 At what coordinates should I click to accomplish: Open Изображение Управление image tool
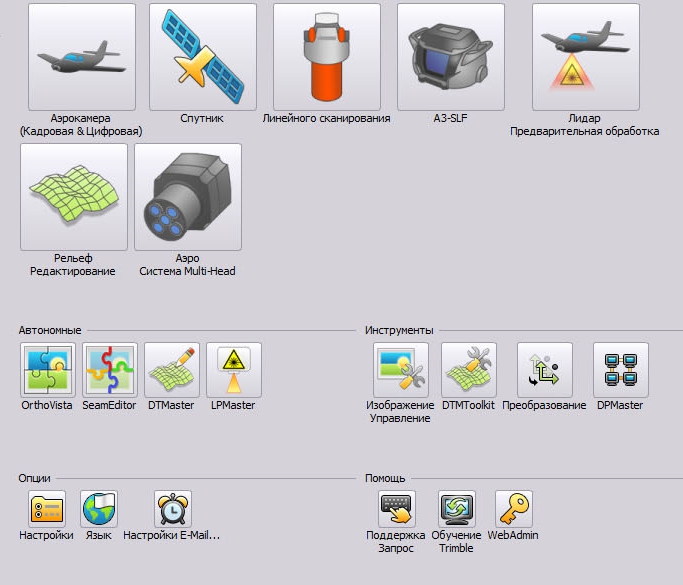[400, 370]
